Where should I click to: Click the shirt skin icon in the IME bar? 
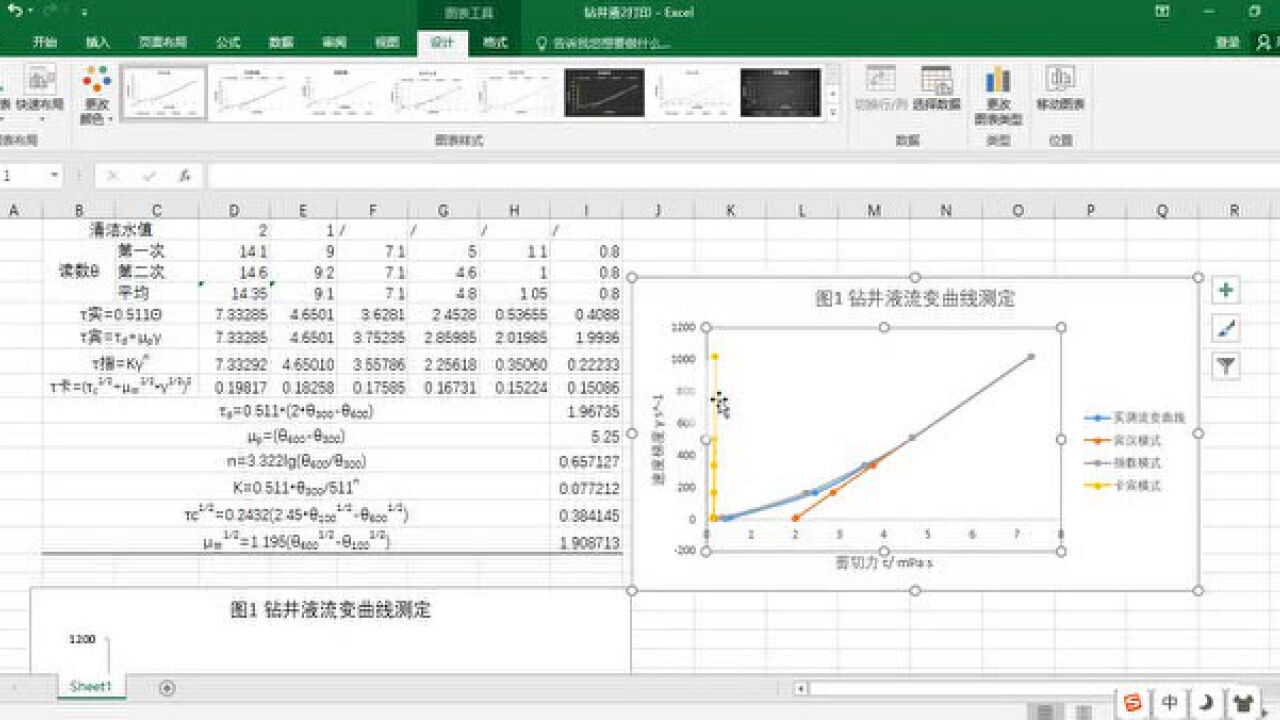pyautogui.click(x=1243, y=702)
